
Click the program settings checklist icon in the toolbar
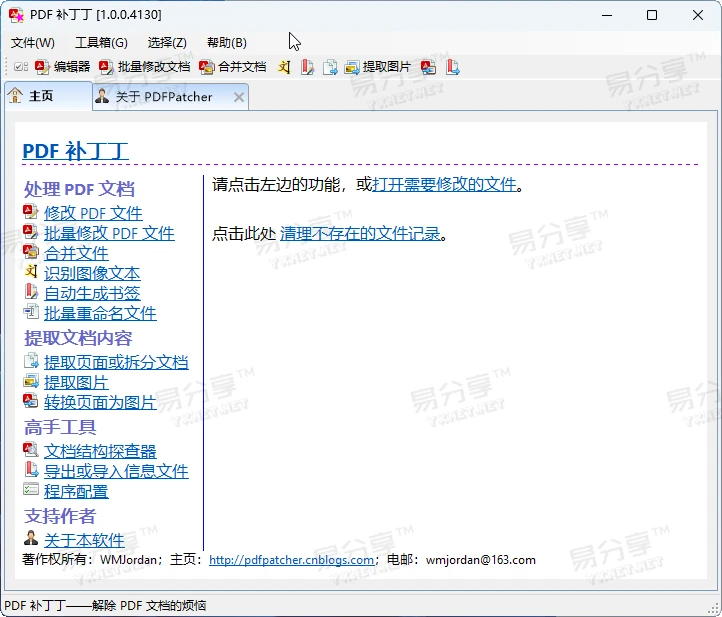(21, 67)
